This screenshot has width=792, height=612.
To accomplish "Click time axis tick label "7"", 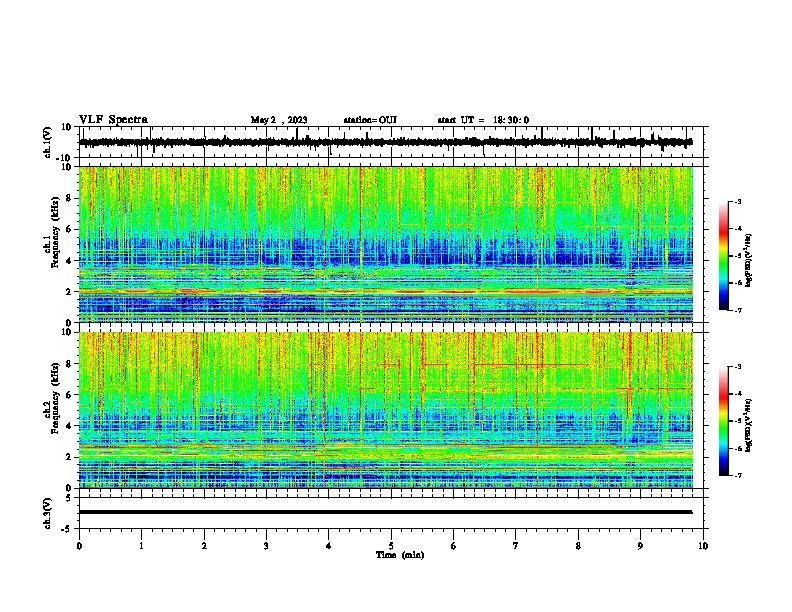I will pos(516,546).
